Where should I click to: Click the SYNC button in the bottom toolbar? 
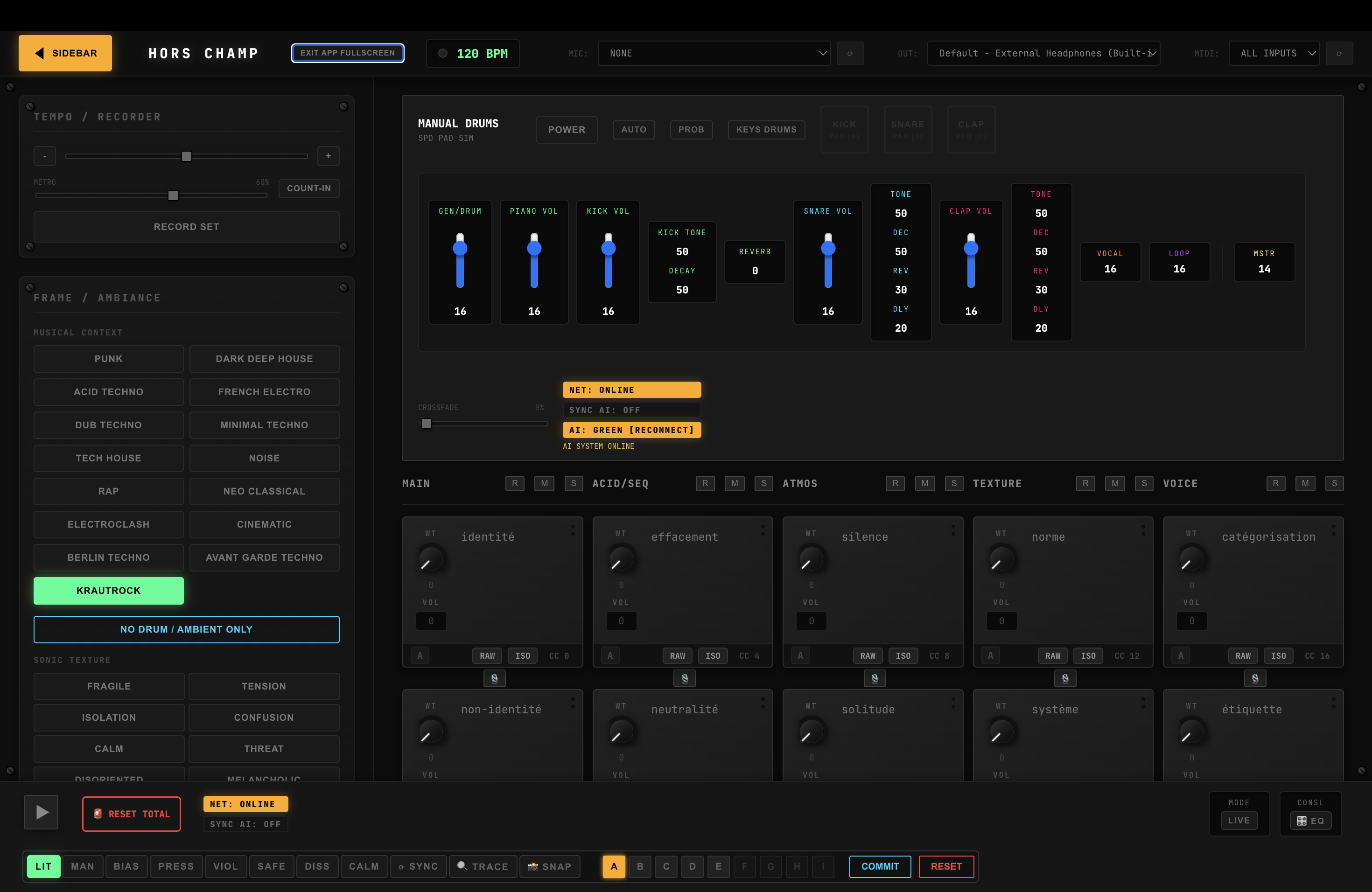point(419,866)
